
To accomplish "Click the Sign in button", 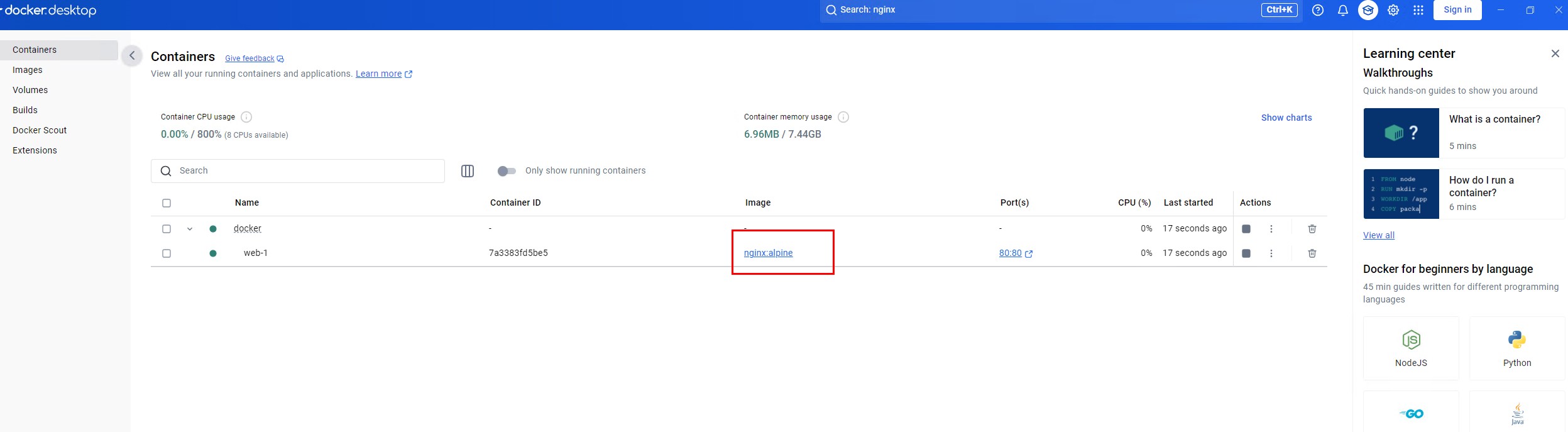I will [1457, 10].
